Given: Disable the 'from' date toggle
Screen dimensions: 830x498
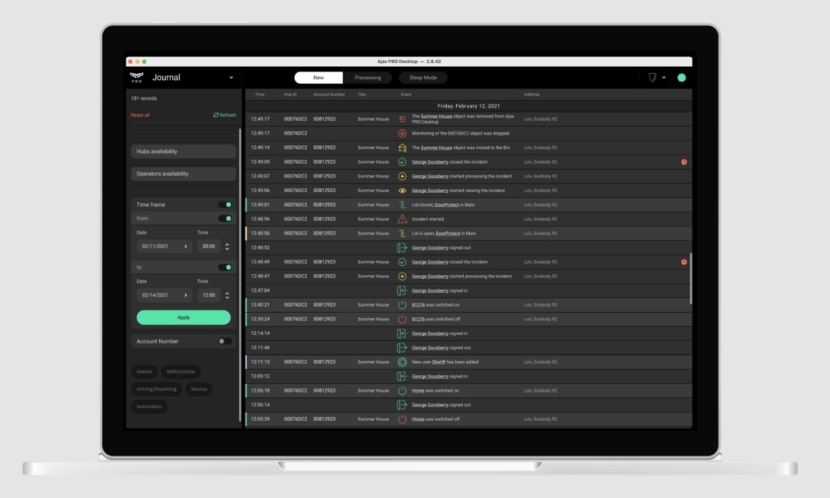Looking at the screenshot, I should click(x=225, y=219).
